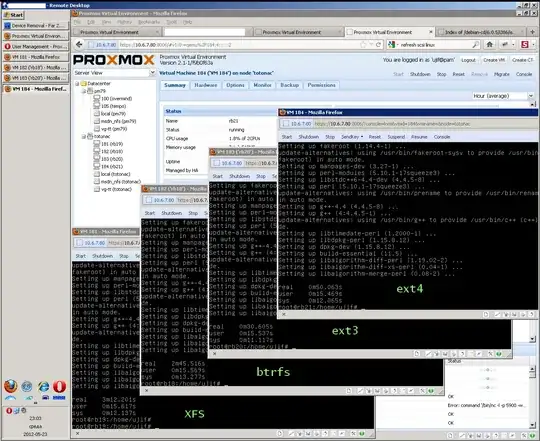
Task: Switch to first Proxmox Virtual Environment tab
Action: click(116, 32)
